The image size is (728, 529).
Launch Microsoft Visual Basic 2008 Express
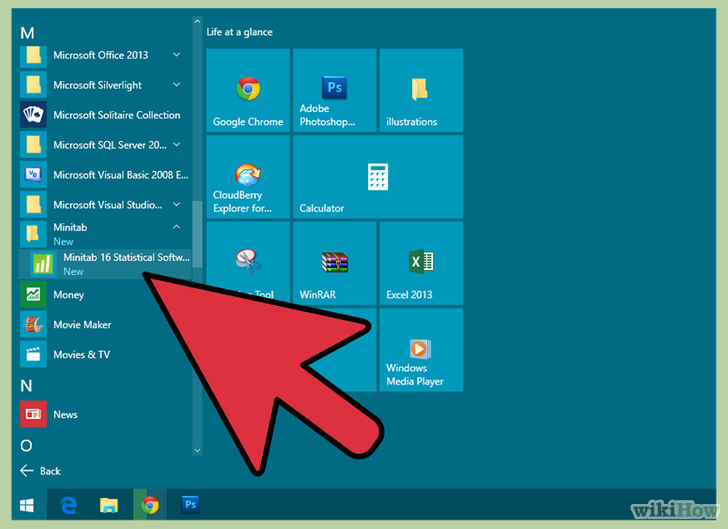tap(105, 175)
